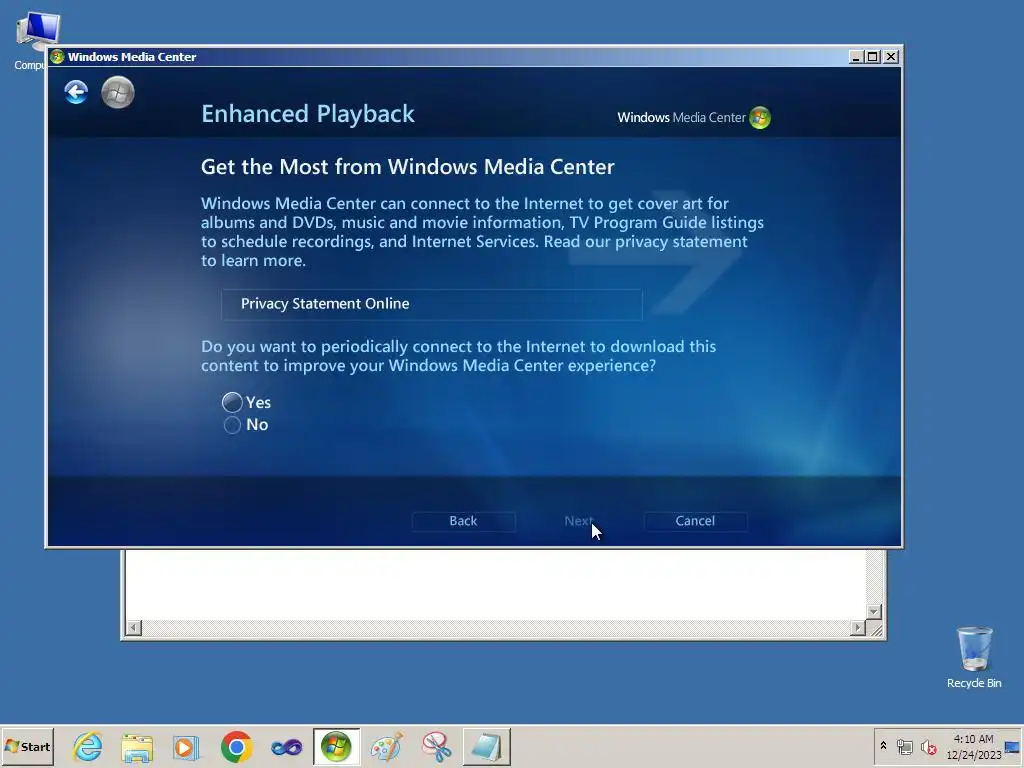Switch to the notepad window on taskbar
1024x768 pixels.
coord(487,746)
